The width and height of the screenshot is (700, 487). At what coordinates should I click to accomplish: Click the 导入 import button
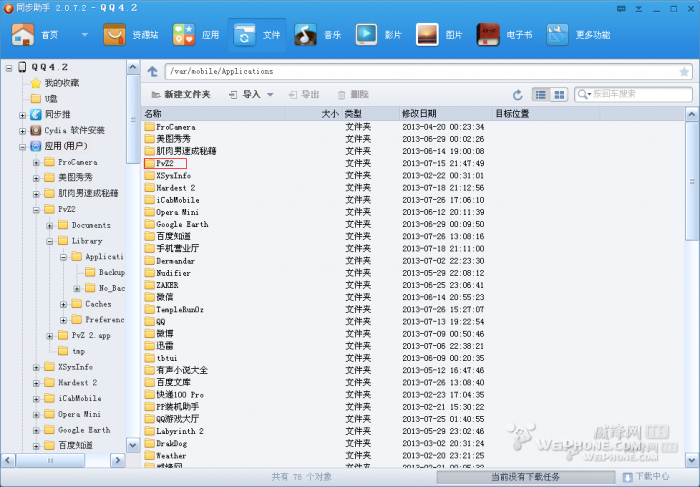[244, 95]
